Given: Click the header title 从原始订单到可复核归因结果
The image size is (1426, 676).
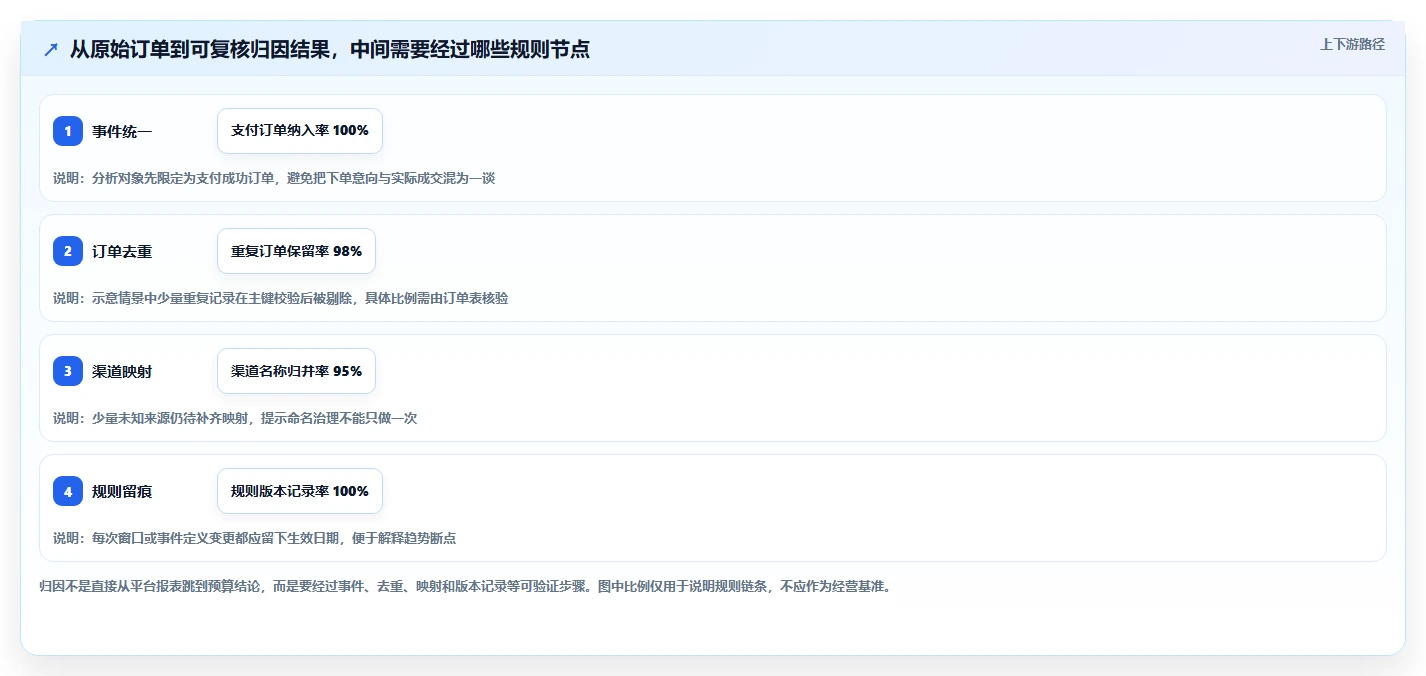Looking at the screenshot, I should (330, 49).
